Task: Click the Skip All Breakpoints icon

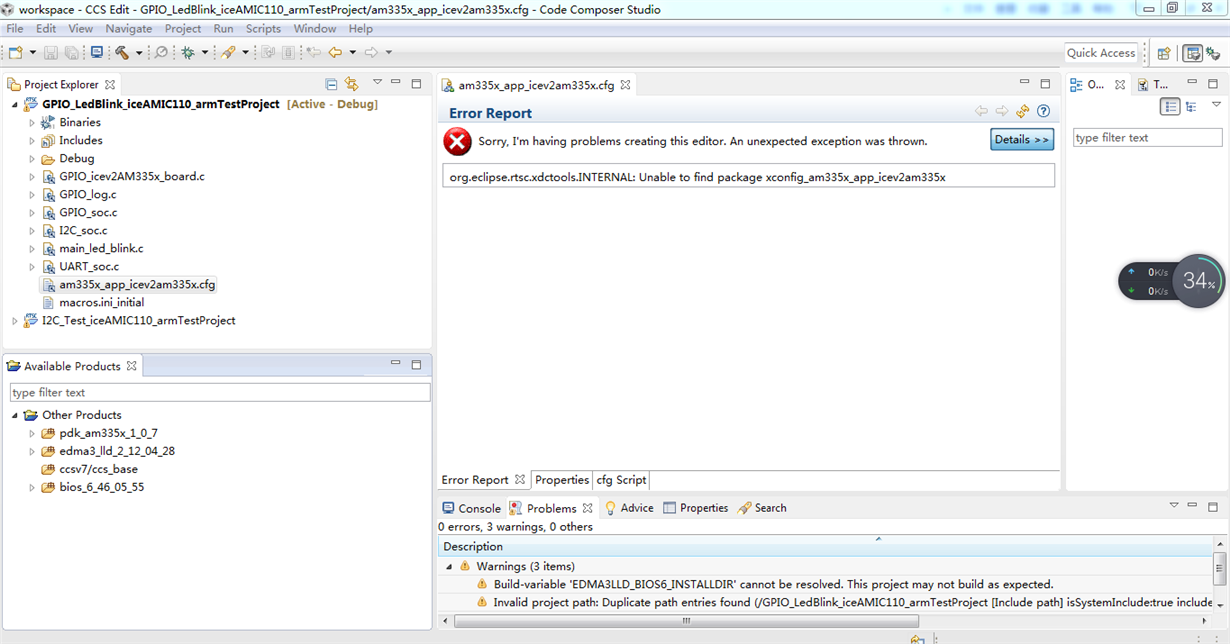Action: click(x=161, y=53)
